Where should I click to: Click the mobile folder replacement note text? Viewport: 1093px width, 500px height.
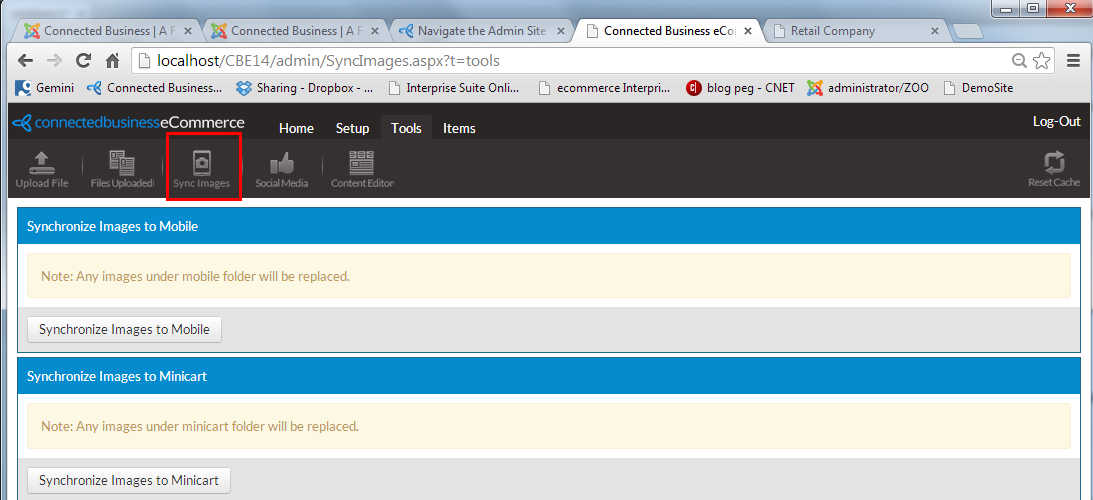195,276
